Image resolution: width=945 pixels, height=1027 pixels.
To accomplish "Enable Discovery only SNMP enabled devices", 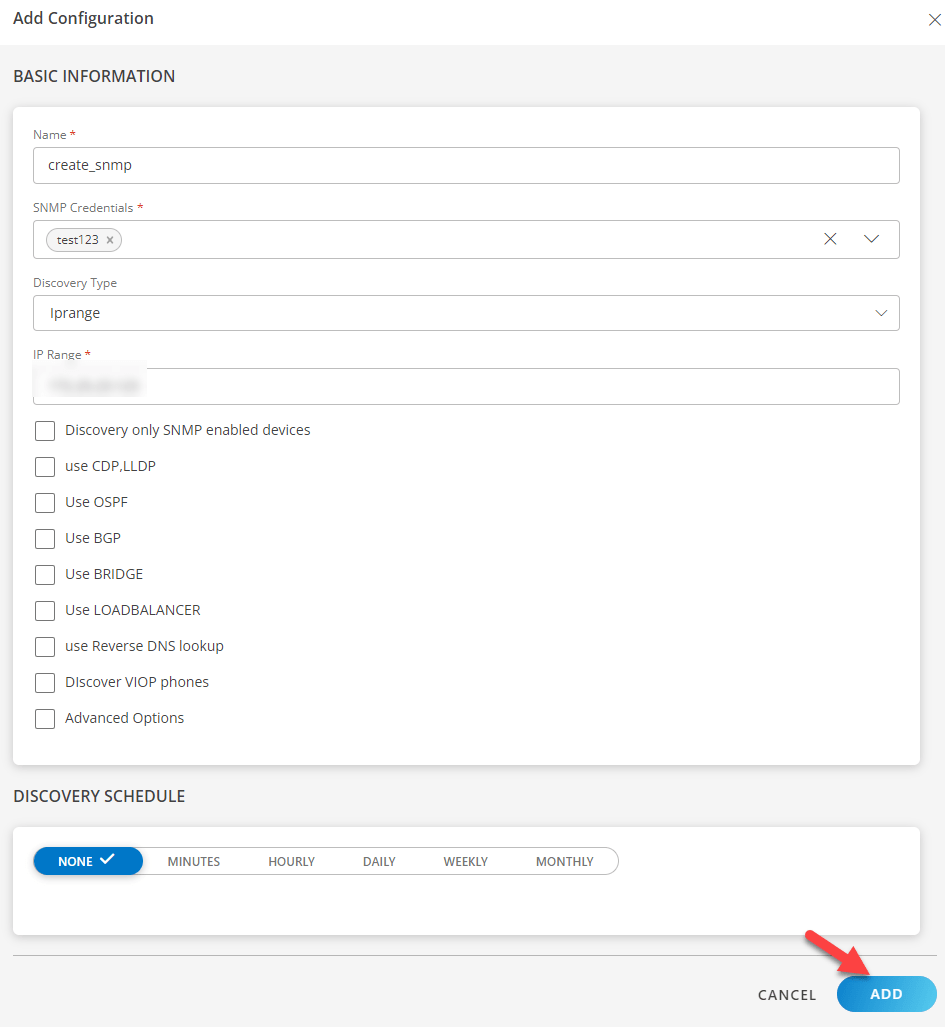I will 45,430.
